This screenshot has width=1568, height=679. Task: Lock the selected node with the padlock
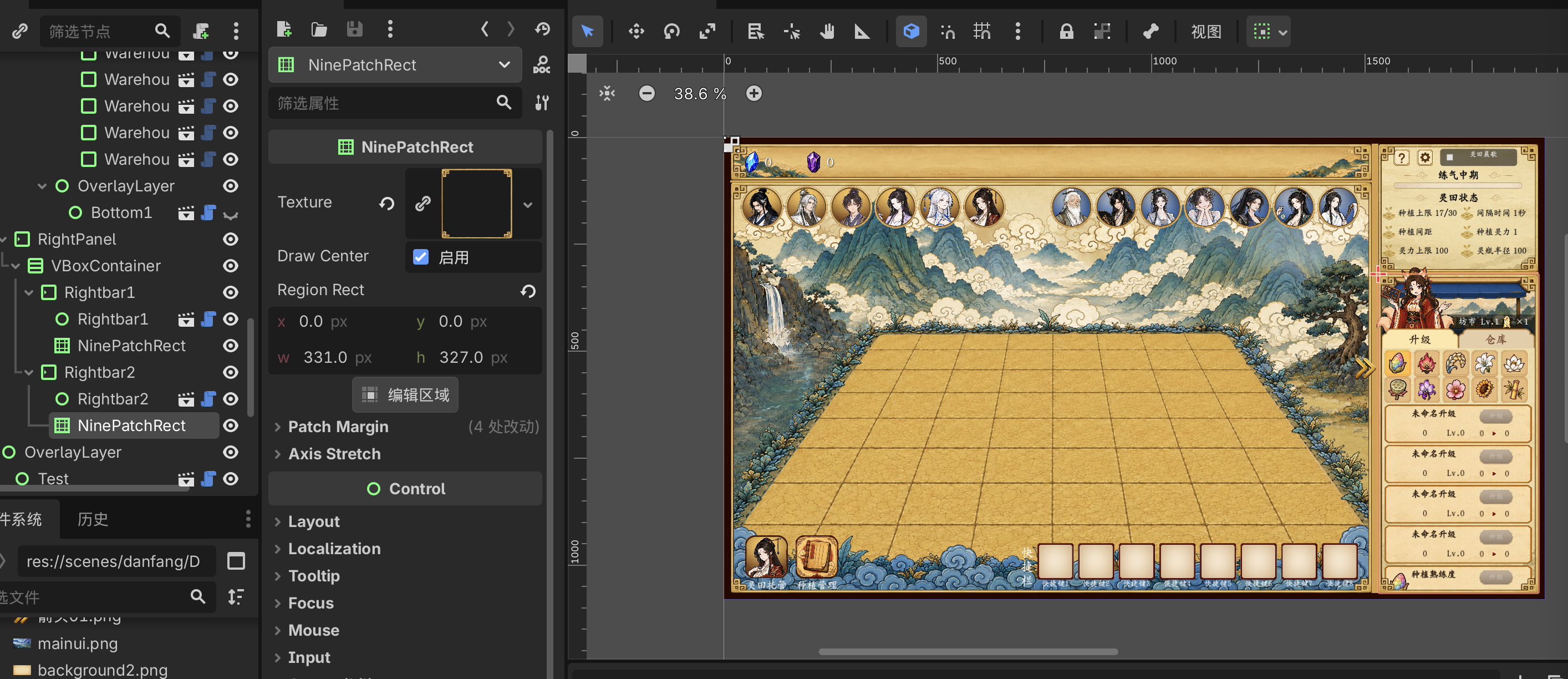pos(1066,31)
